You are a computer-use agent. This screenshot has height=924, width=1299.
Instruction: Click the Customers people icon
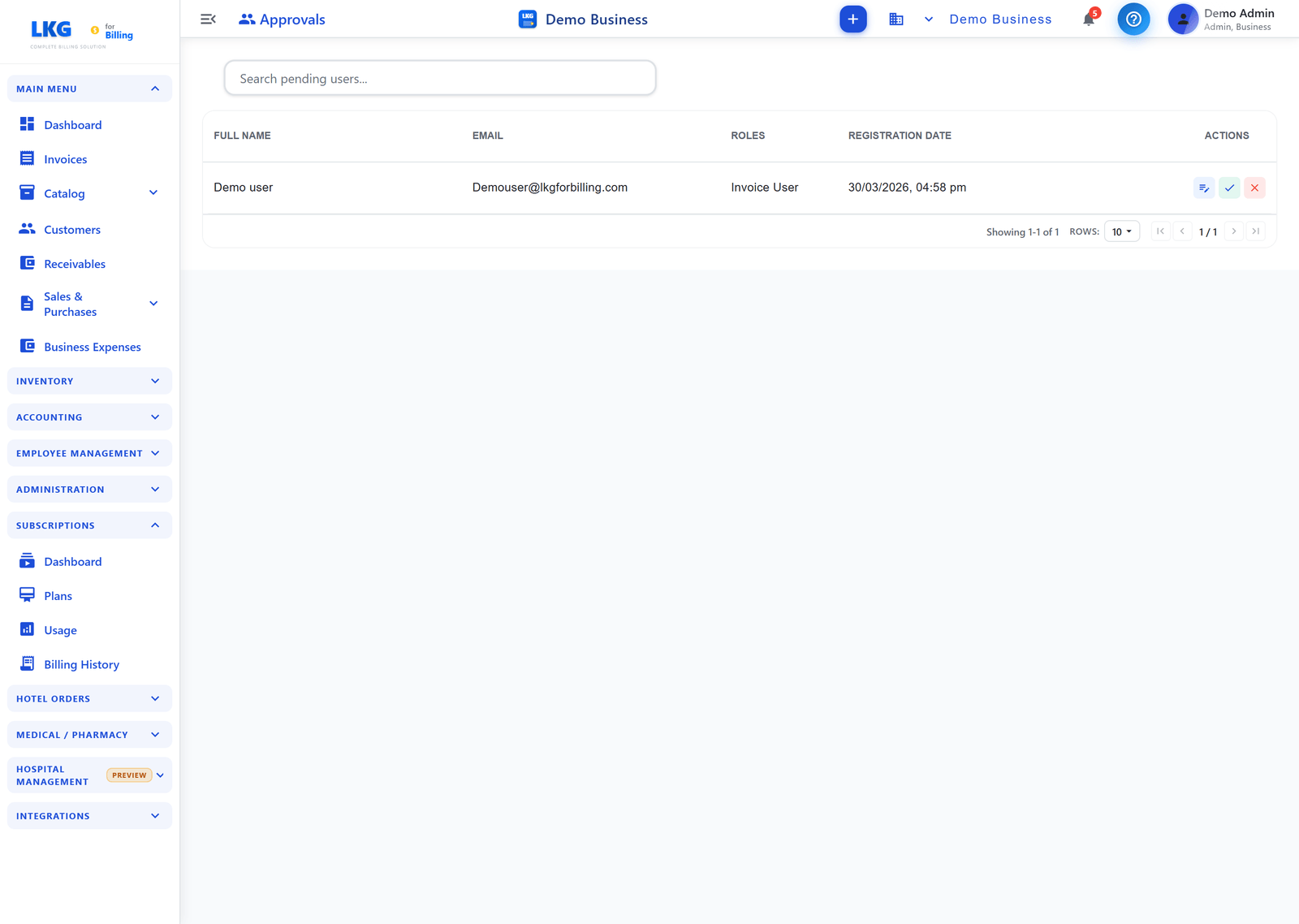pos(27,229)
